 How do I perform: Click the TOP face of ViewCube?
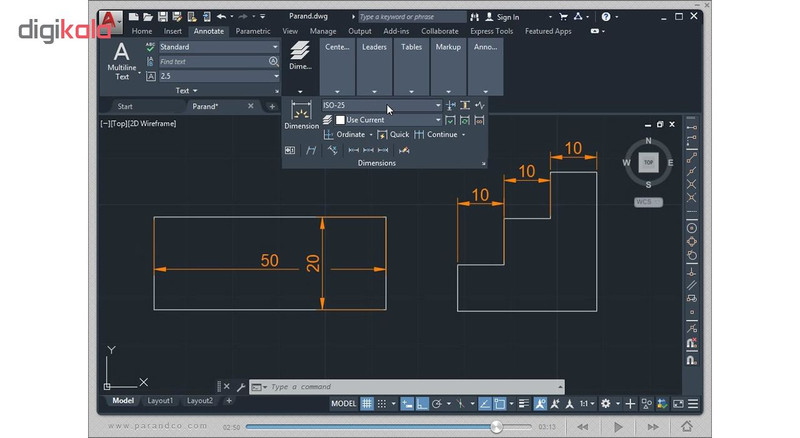(x=648, y=162)
